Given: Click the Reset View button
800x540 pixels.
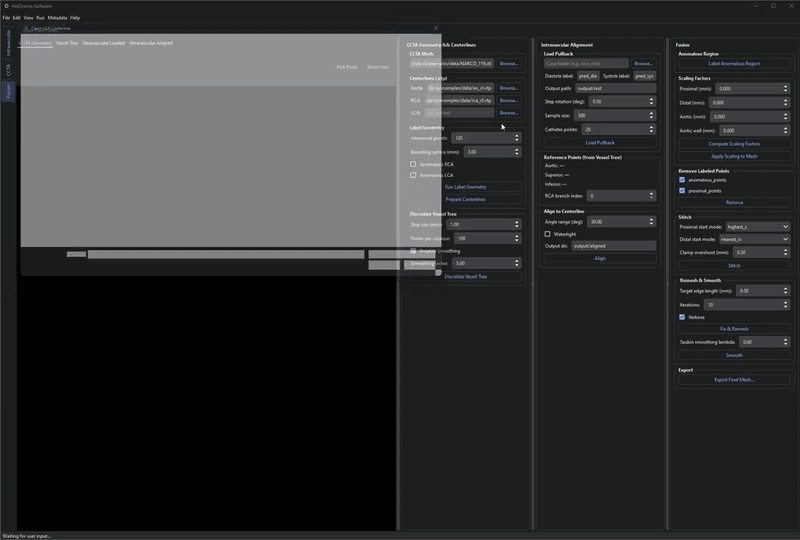Looking at the screenshot, I should click(378, 67).
